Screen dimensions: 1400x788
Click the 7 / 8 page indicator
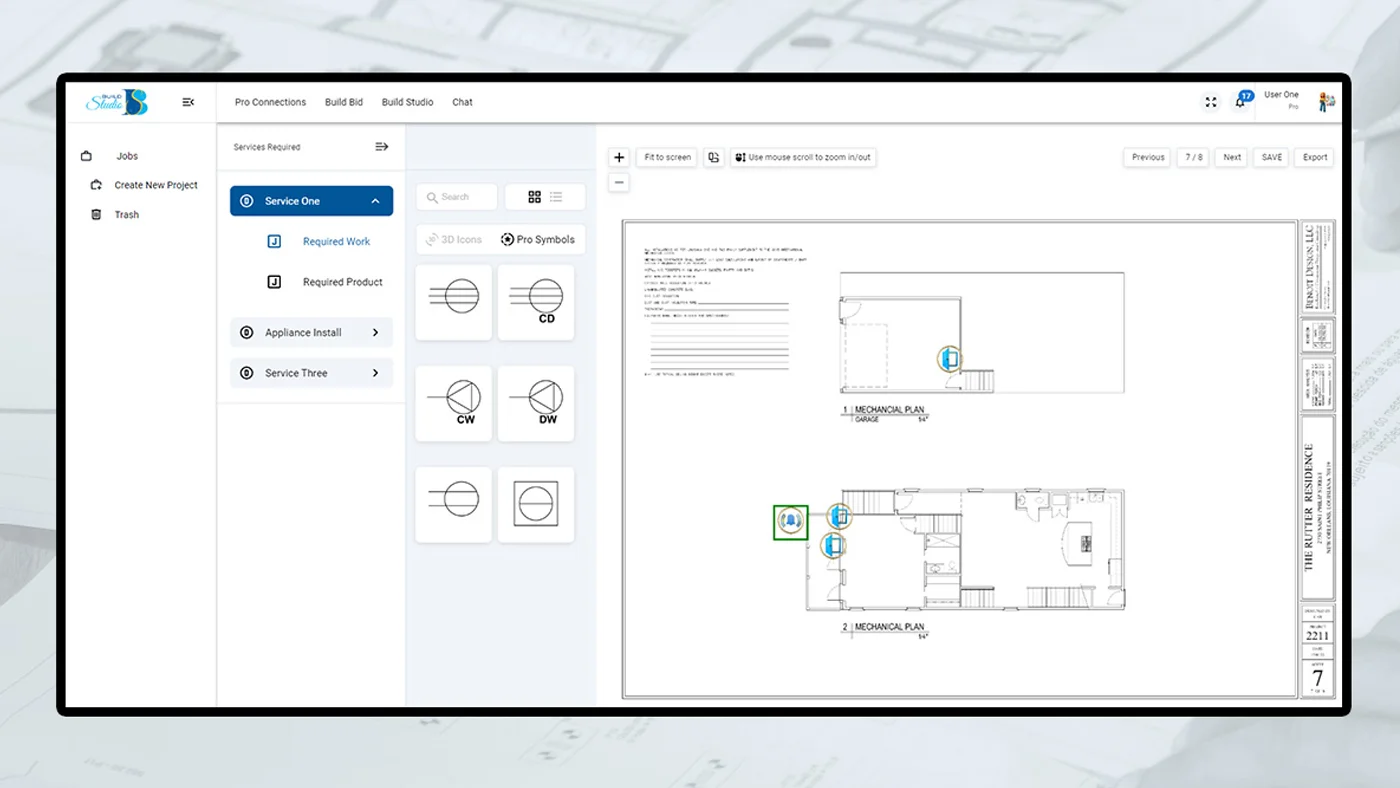(x=1194, y=157)
